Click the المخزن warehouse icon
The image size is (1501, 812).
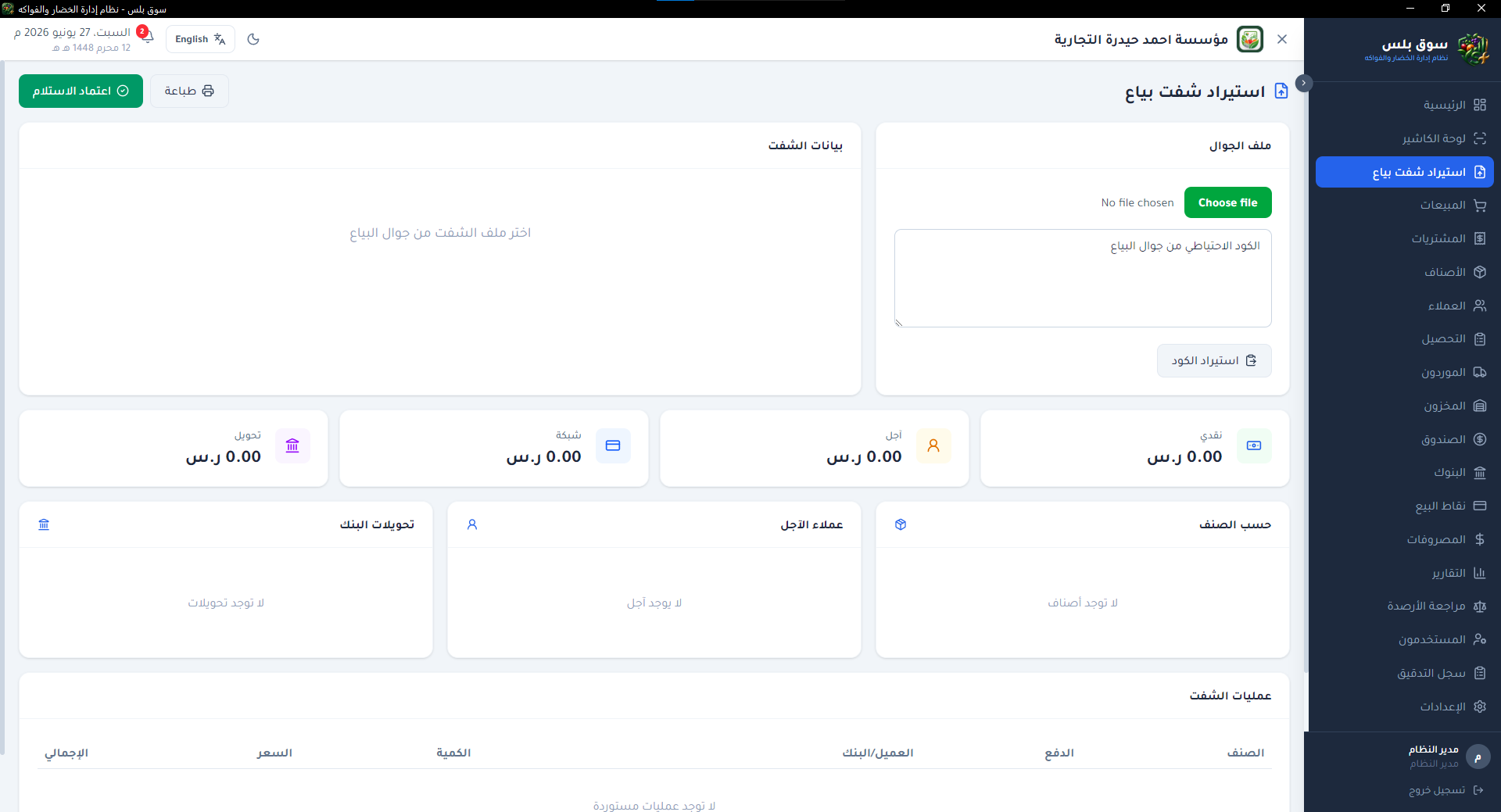click(1479, 406)
